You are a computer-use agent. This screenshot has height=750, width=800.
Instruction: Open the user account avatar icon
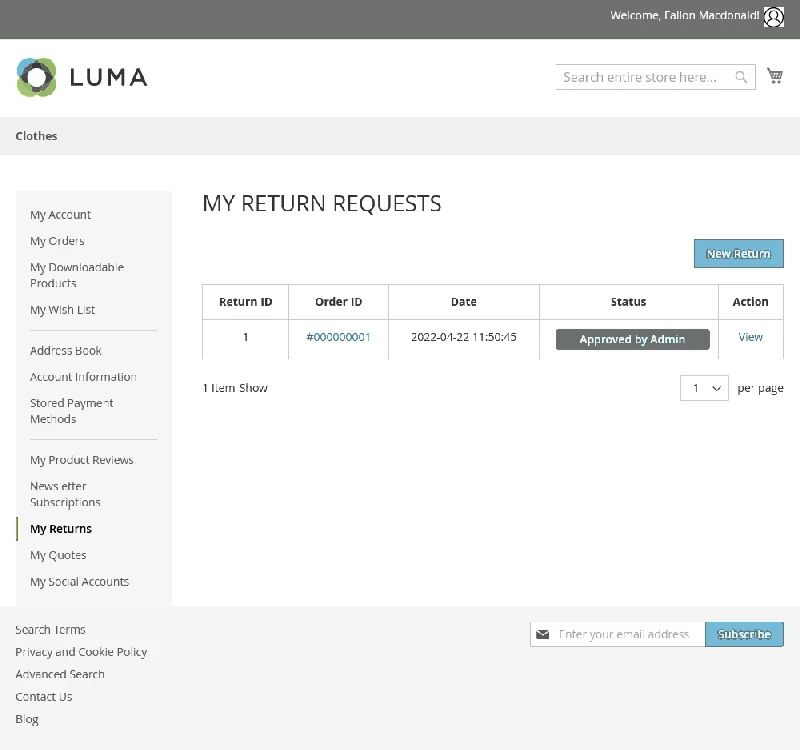tap(773, 17)
